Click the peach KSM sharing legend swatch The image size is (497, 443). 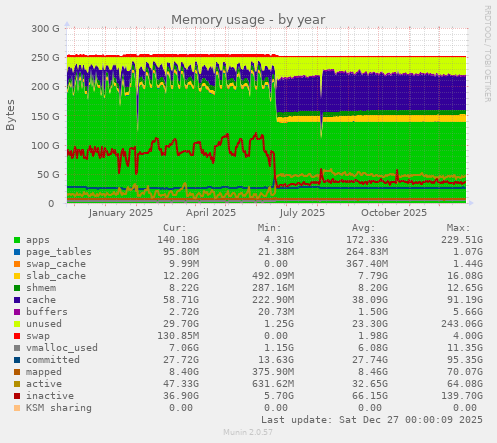(x=17, y=408)
